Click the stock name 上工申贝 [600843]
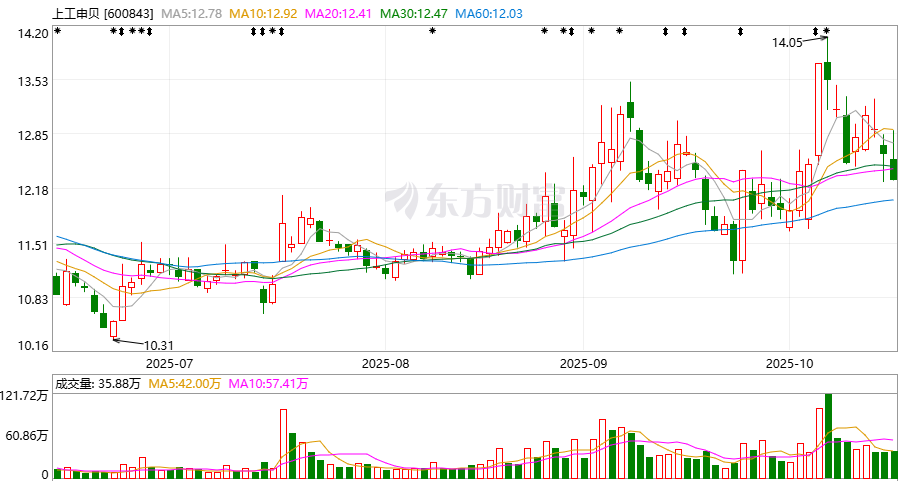Screen dimensions: 907x481 (x=104, y=14)
